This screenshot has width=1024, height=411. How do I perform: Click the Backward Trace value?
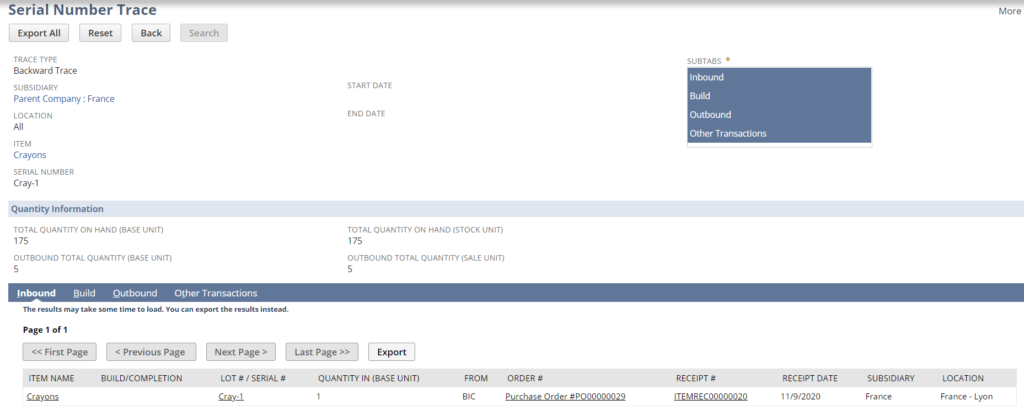tap(46, 71)
